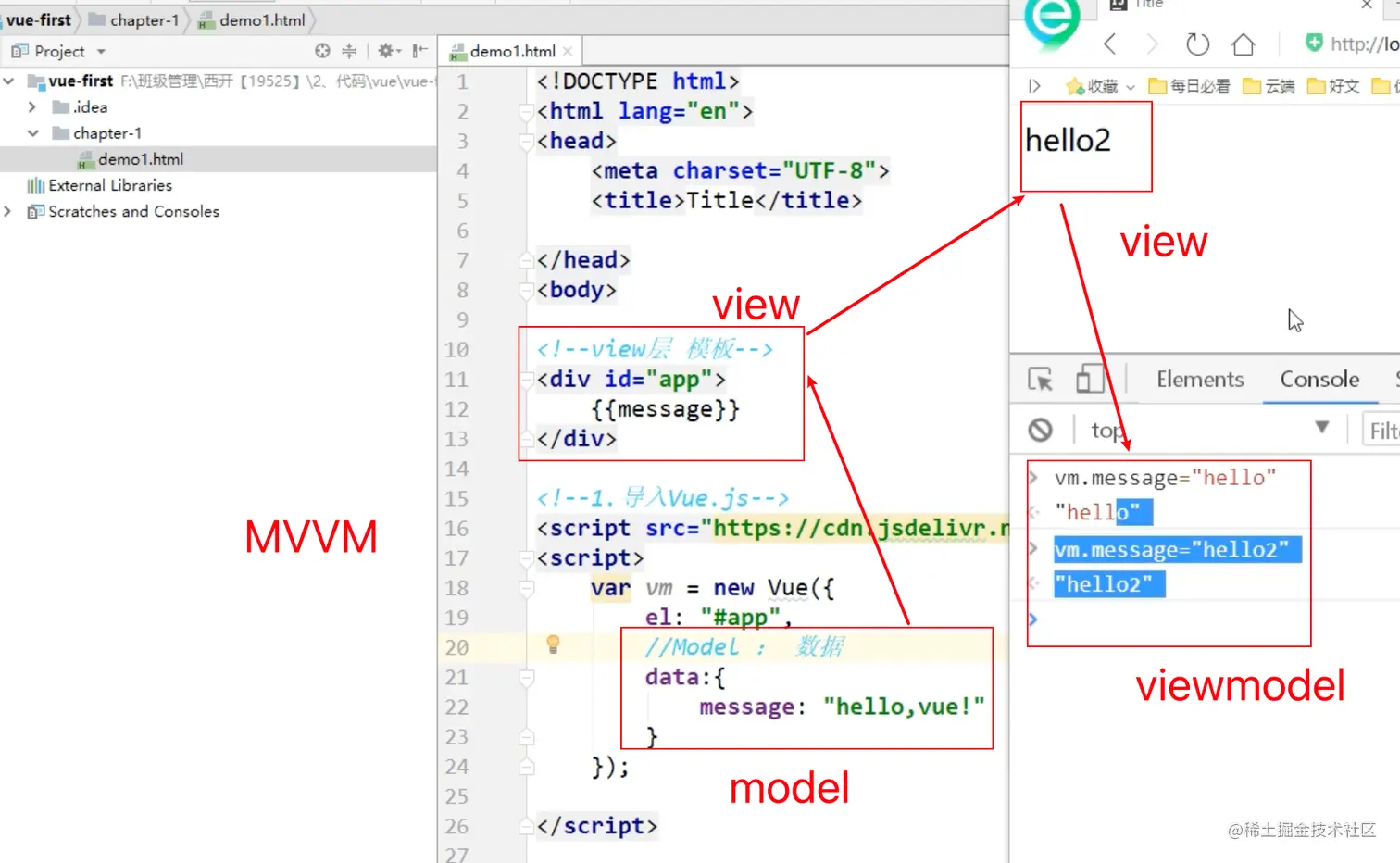1400x863 pixels.
Task: Click the message: "hello,vue!" code line
Action: tap(842, 707)
